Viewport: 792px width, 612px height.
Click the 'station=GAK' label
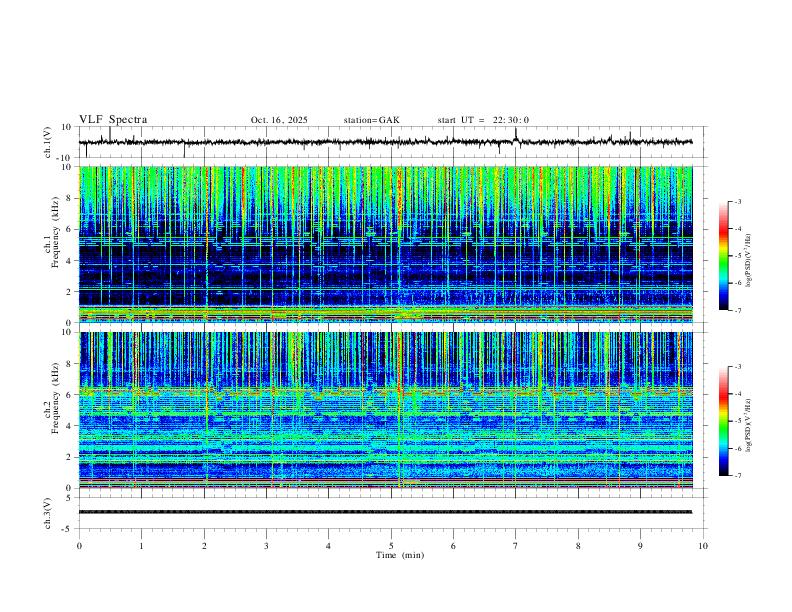(x=371, y=120)
